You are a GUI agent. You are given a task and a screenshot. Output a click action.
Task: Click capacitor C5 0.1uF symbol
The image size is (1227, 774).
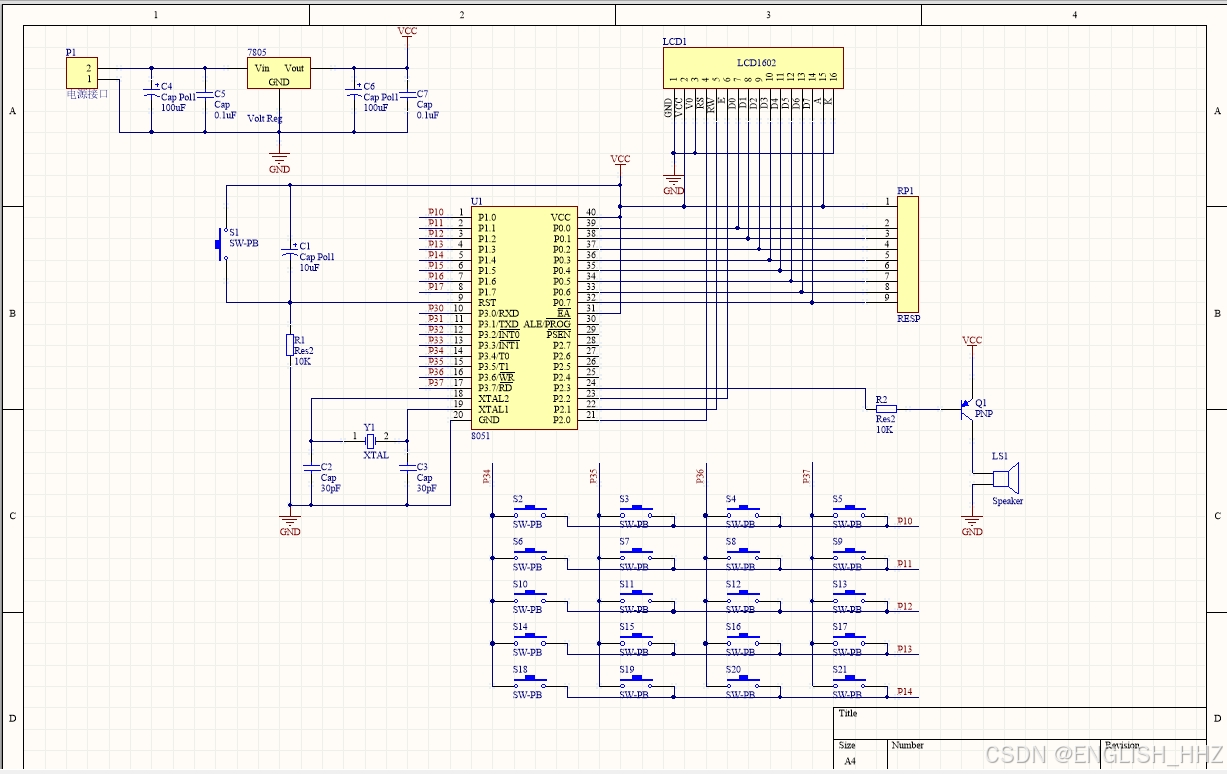pos(205,94)
